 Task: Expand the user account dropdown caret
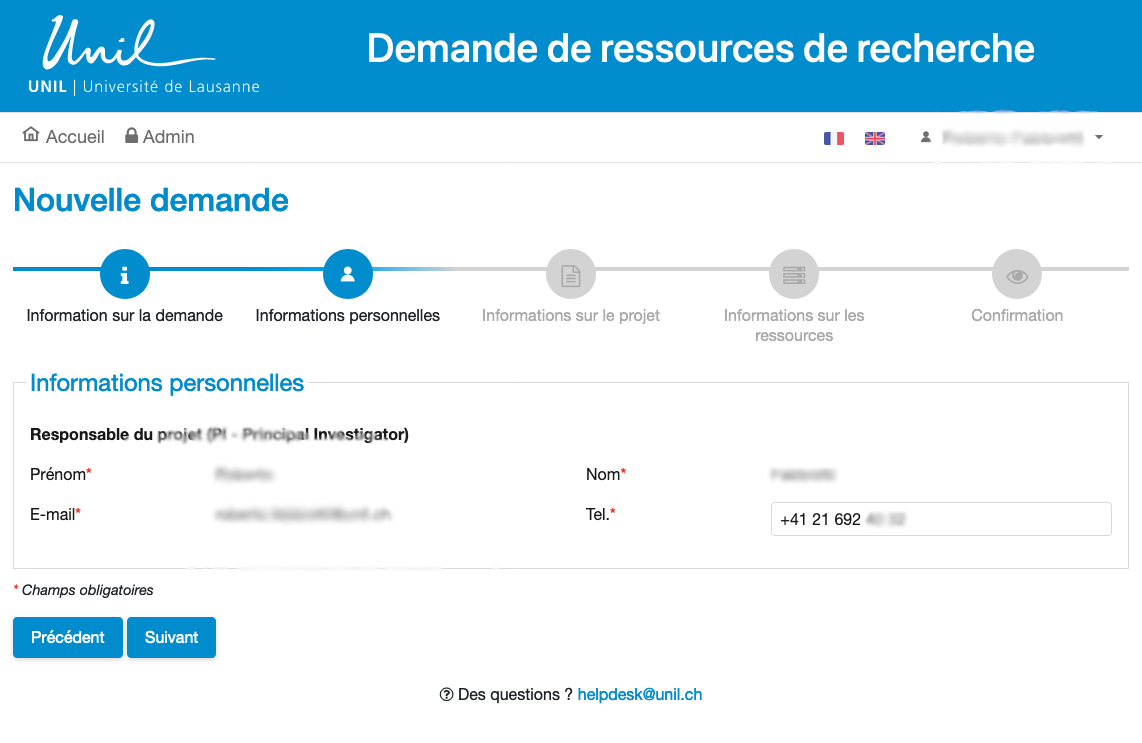(1099, 137)
